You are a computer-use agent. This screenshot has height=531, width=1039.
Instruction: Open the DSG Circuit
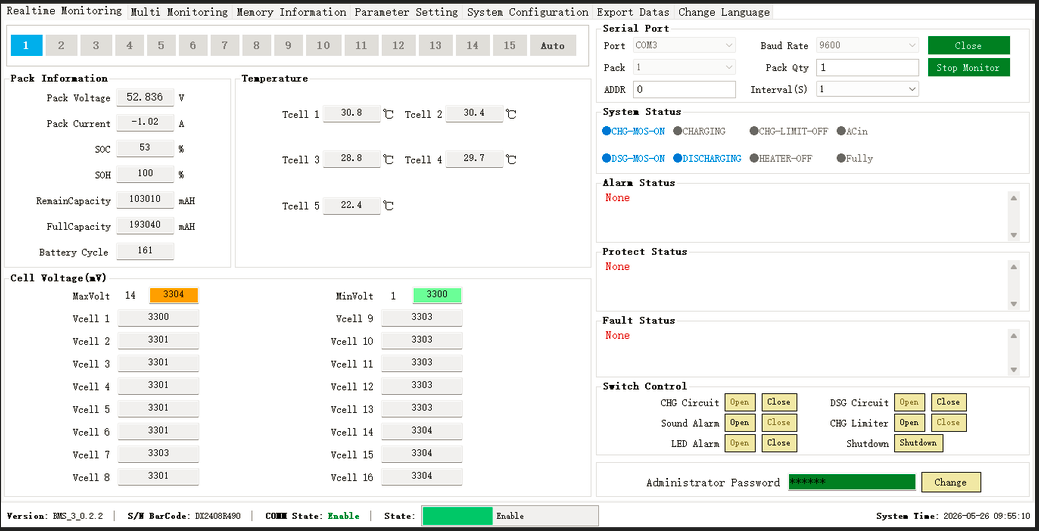coord(909,402)
